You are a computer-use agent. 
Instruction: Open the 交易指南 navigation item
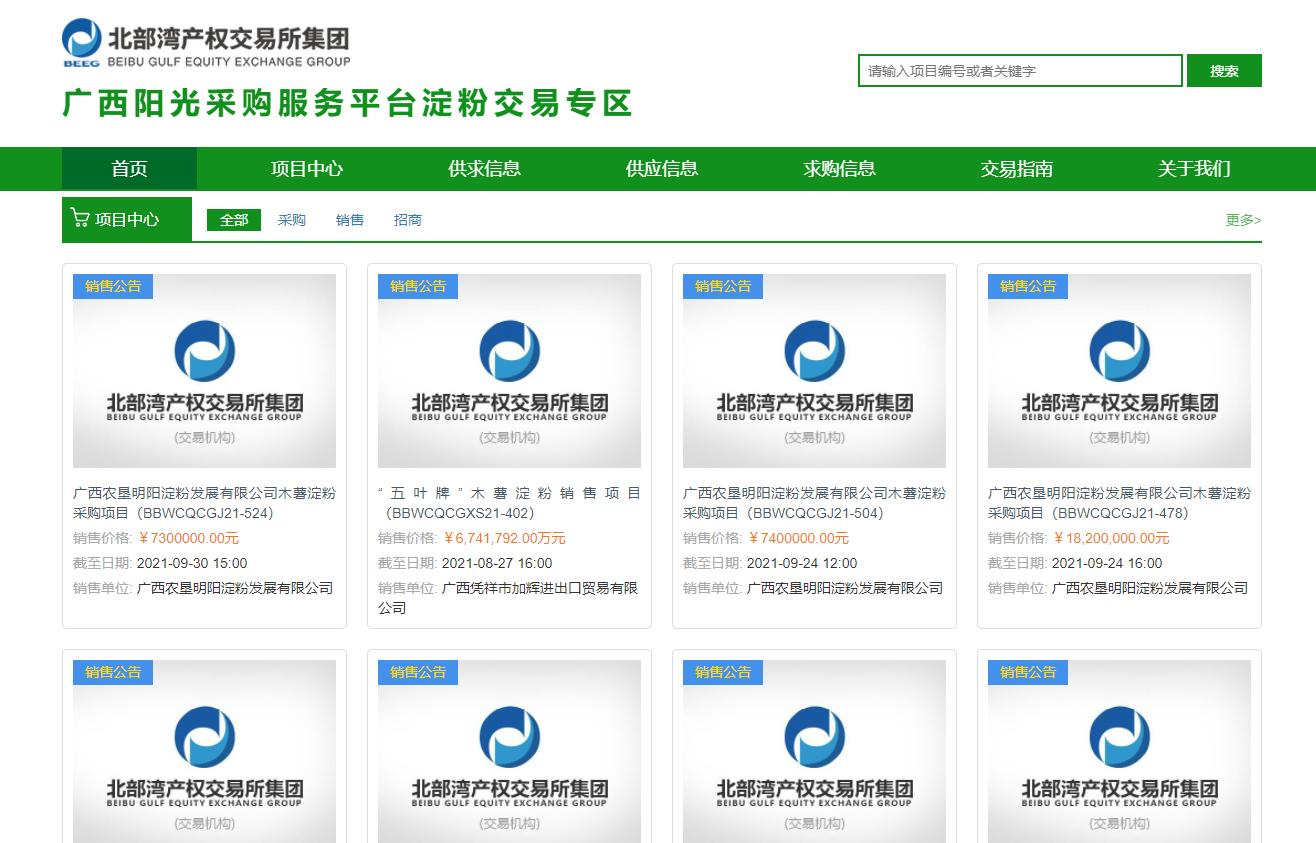(x=1017, y=169)
